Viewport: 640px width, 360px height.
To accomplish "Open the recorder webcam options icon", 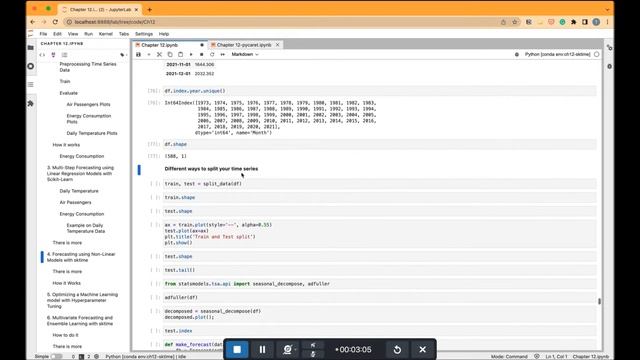I will point(287,349).
